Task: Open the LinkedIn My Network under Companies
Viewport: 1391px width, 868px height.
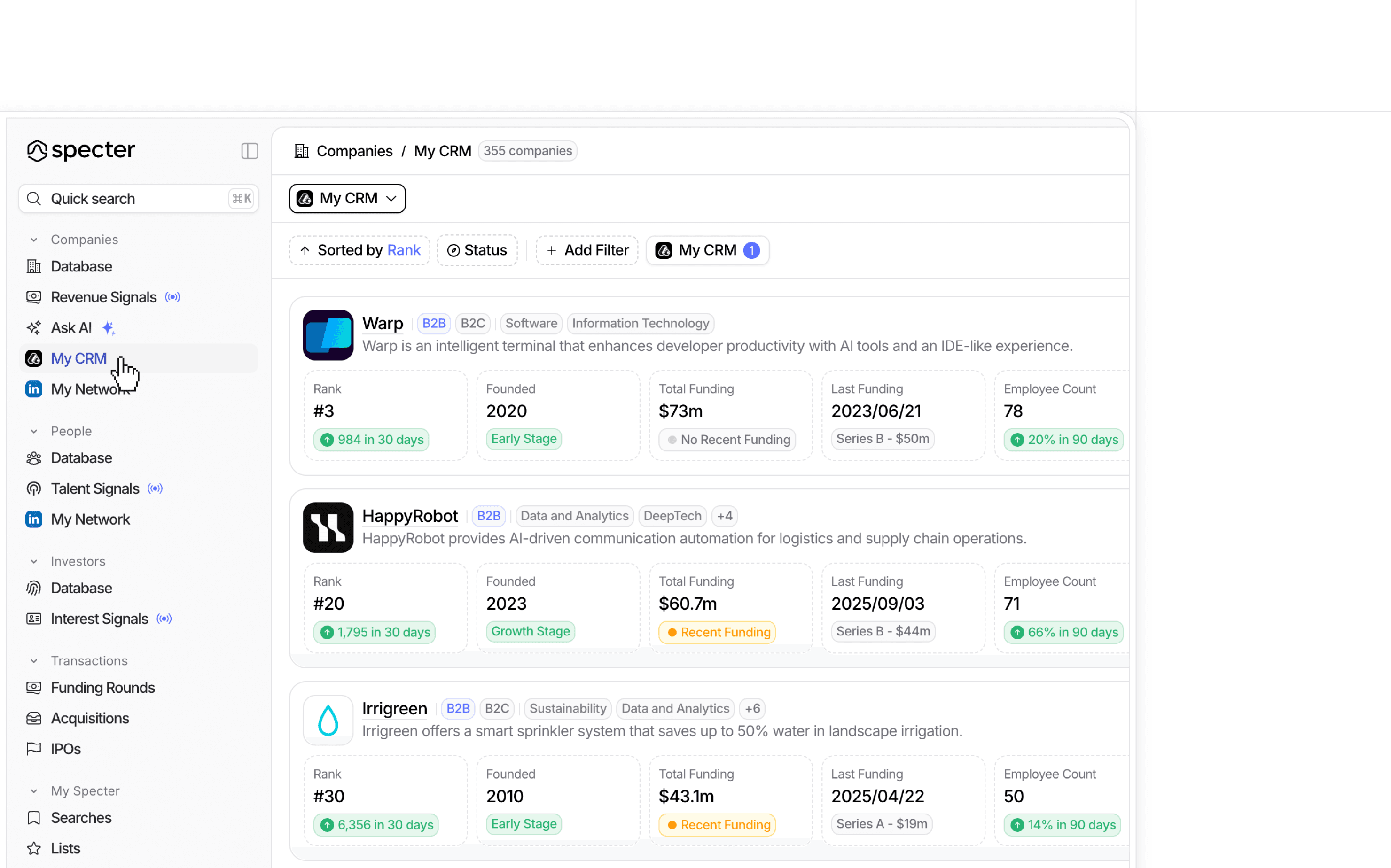Action: [89, 389]
